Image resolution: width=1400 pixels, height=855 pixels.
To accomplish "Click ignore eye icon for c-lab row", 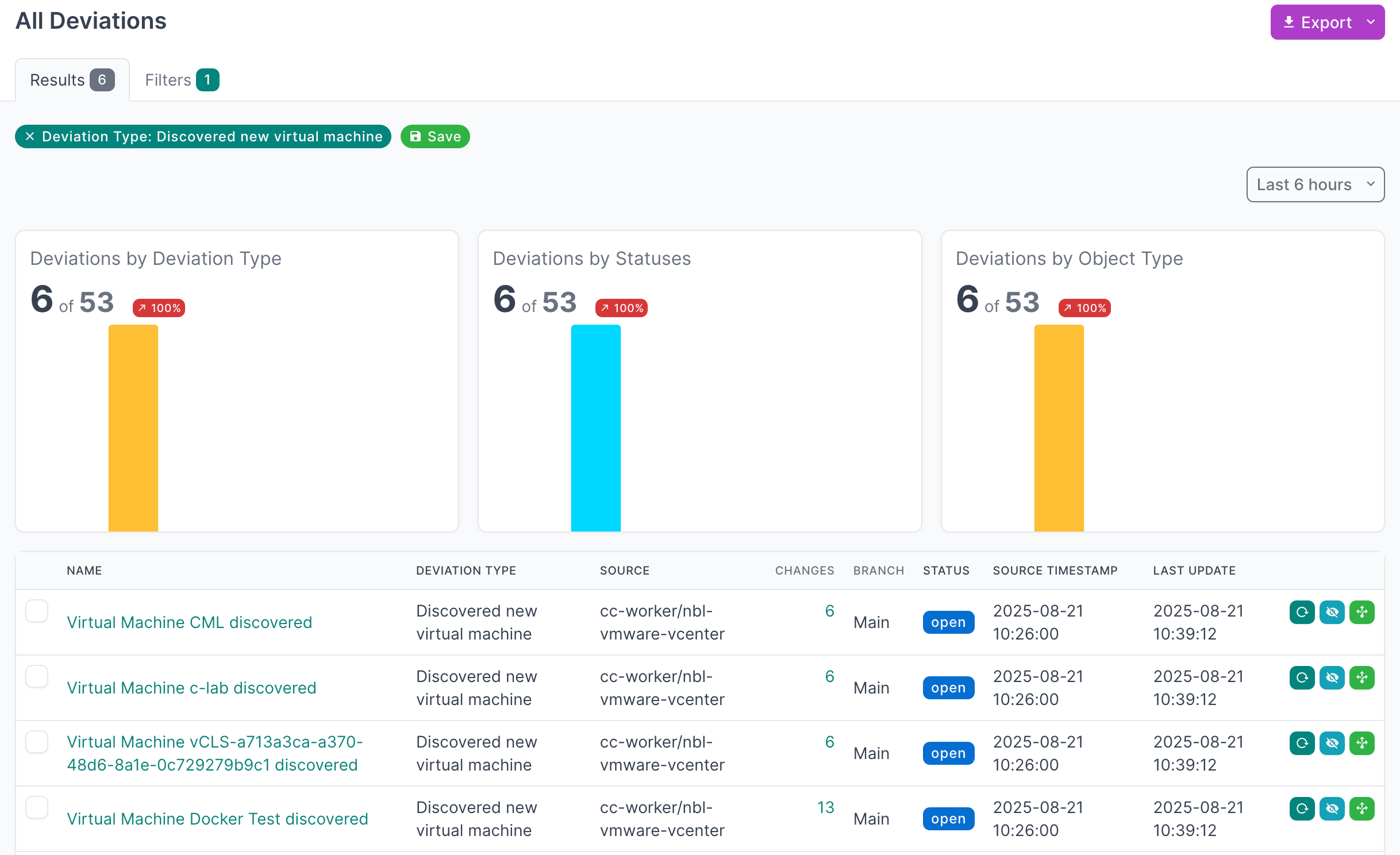I will 1332,677.
